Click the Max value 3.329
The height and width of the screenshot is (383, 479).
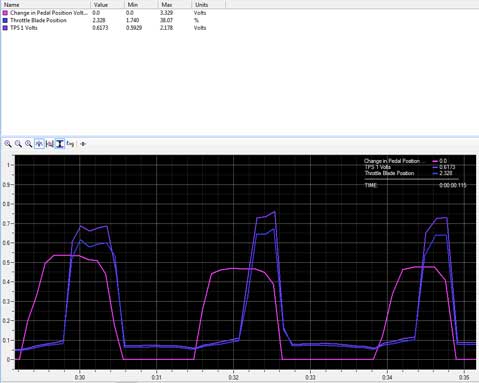pyautogui.click(x=167, y=13)
